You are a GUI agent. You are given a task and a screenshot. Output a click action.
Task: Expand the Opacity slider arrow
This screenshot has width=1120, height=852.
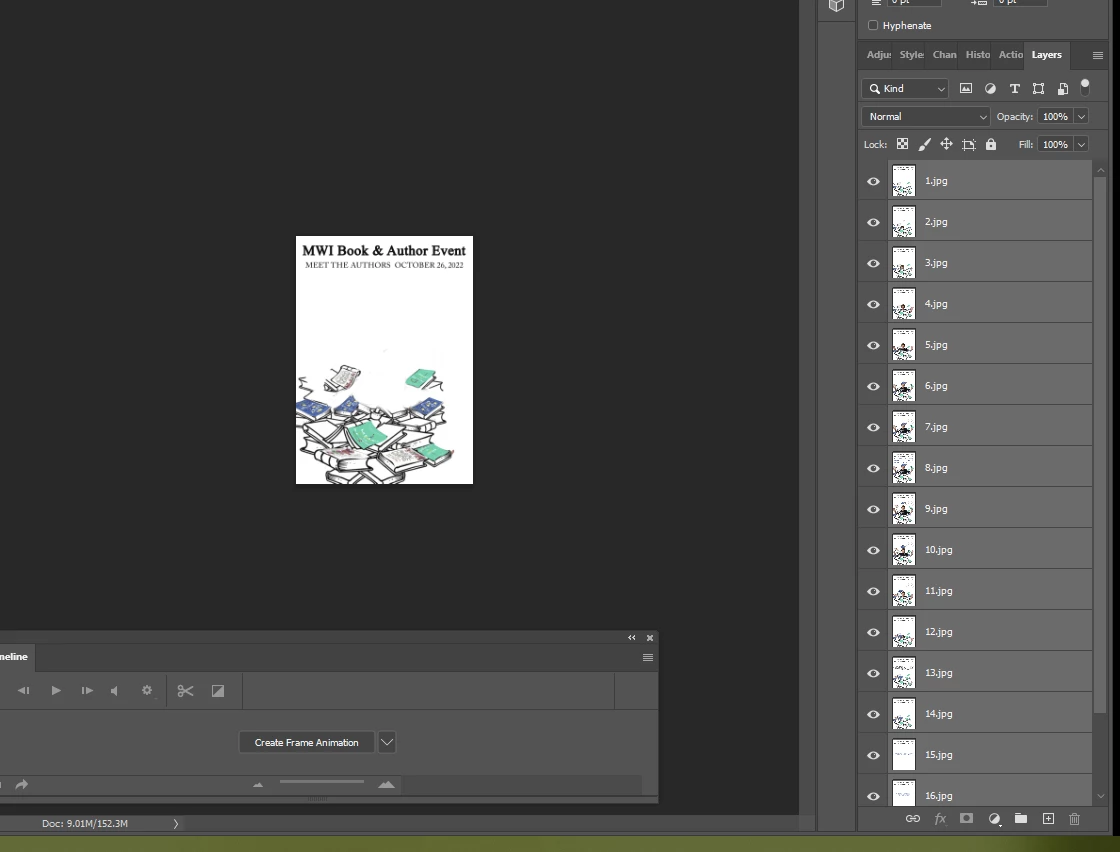[x=1081, y=116]
